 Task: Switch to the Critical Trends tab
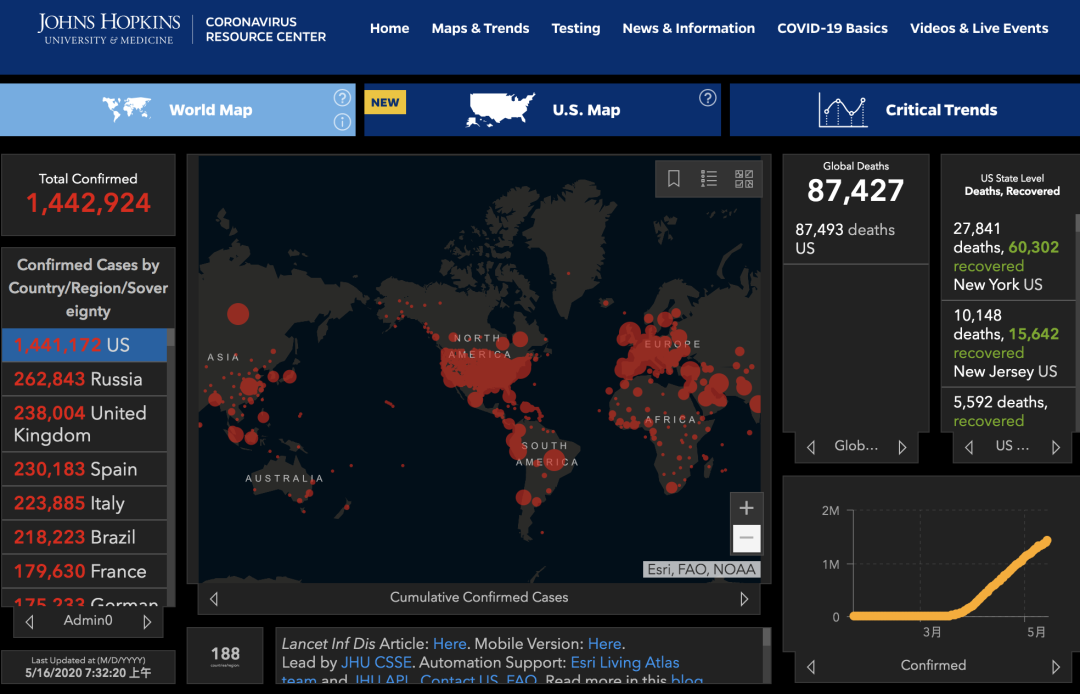click(x=904, y=110)
